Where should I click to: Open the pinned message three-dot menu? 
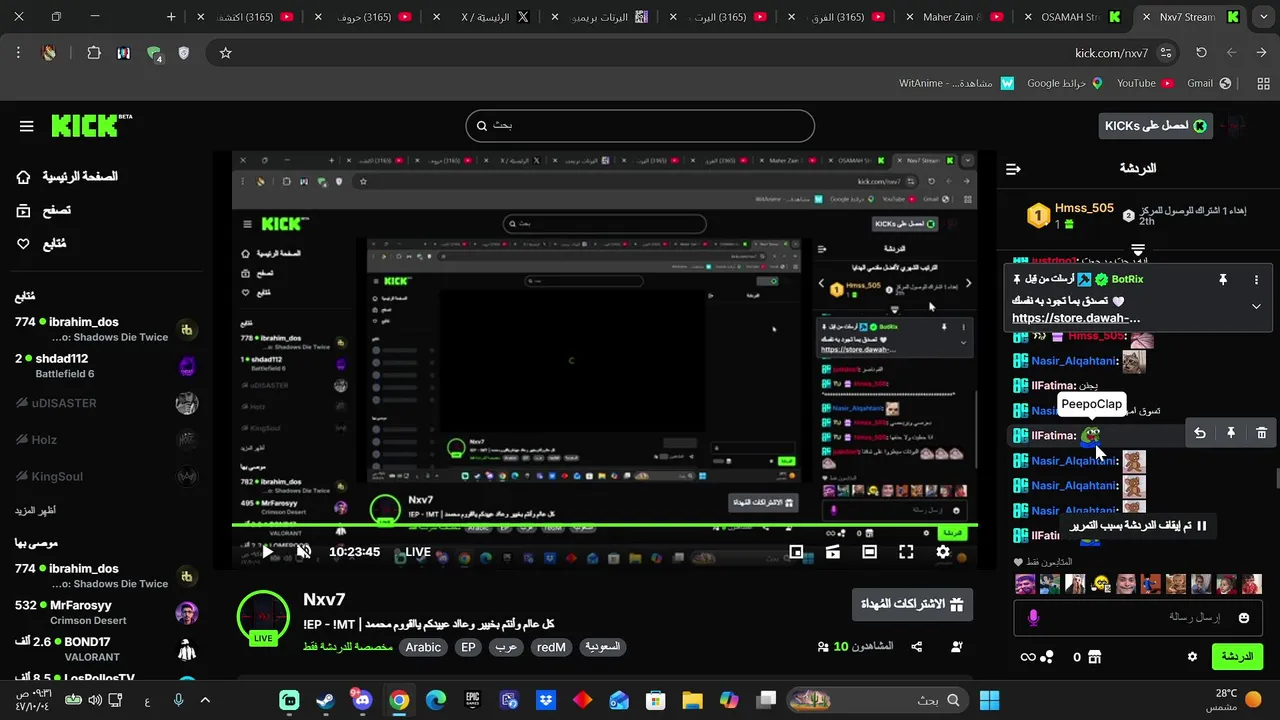click(x=1256, y=280)
